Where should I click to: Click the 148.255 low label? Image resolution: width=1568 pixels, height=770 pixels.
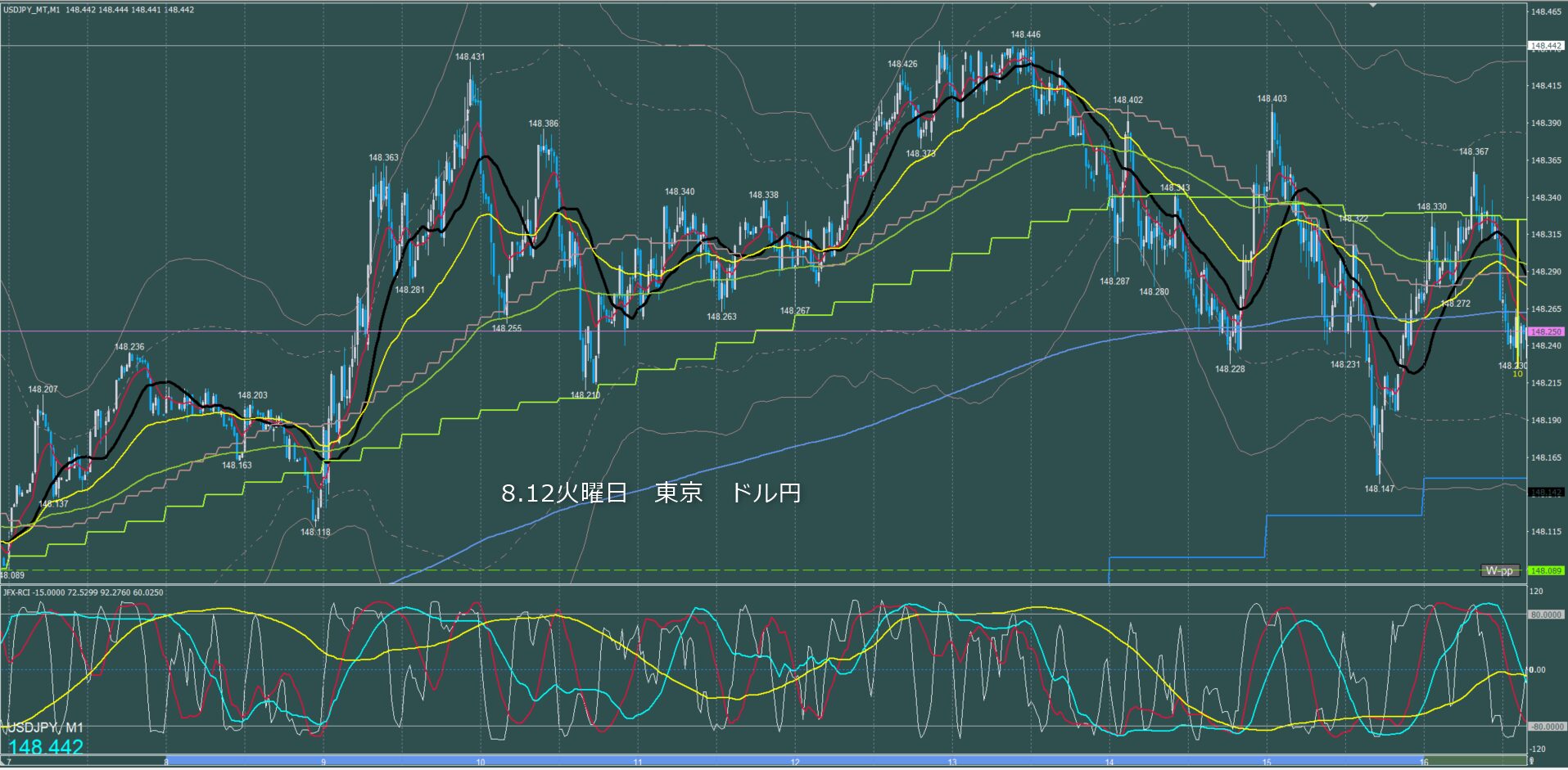coord(507,328)
